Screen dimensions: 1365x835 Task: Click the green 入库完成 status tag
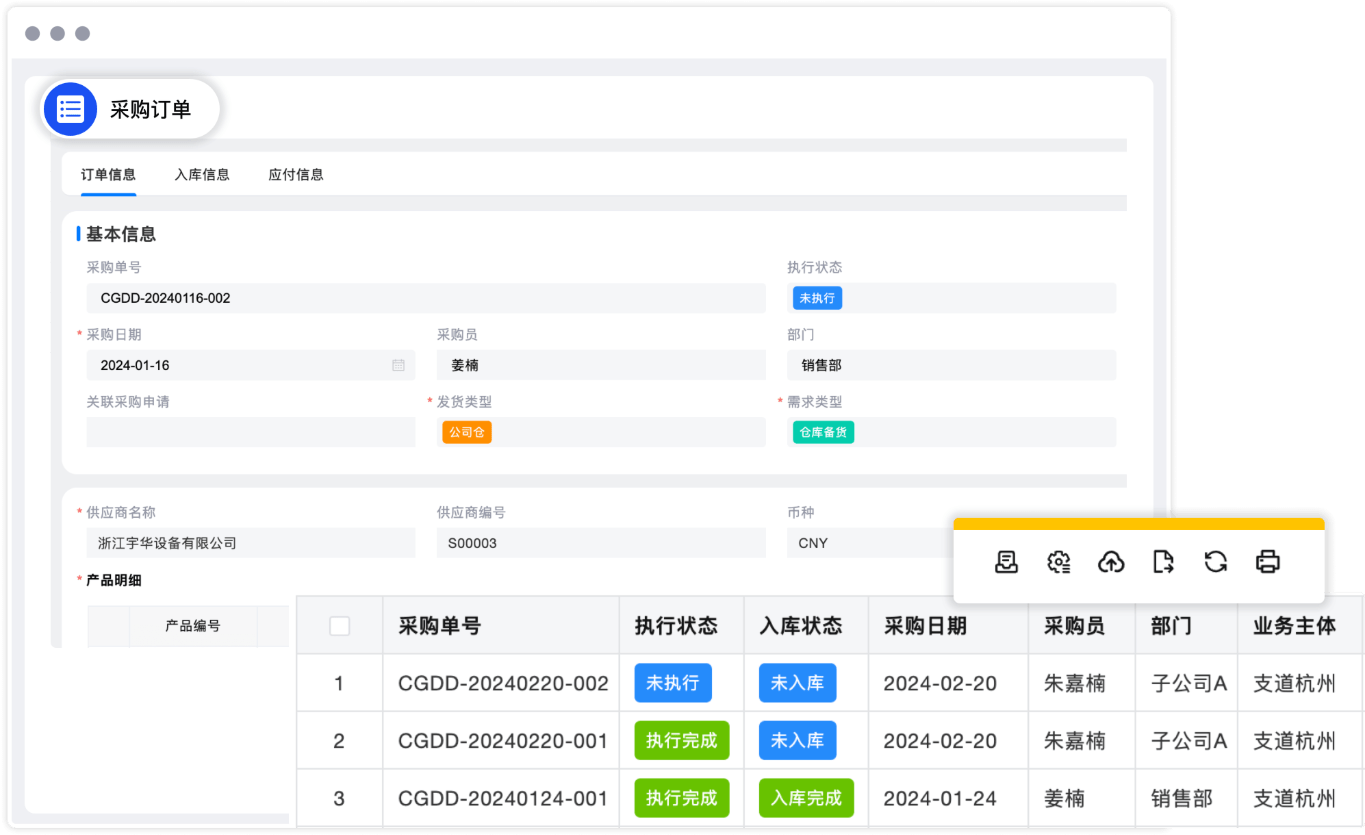coord(806,799)
